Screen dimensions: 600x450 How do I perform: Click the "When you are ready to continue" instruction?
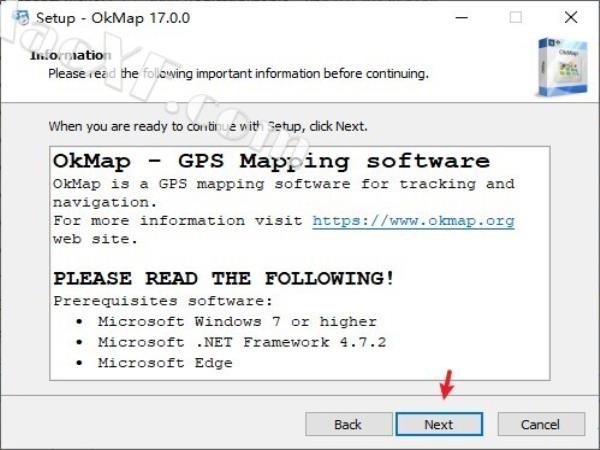coord(208,127)
